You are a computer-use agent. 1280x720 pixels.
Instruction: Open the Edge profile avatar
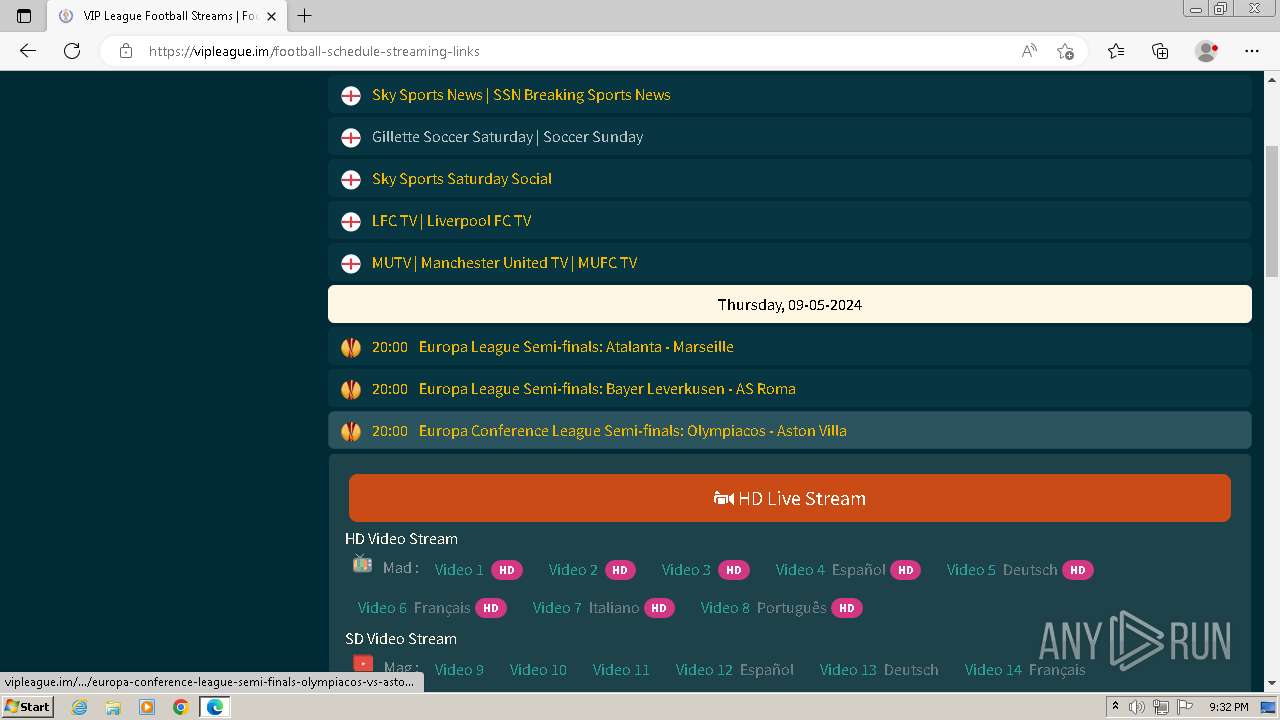tap(1206, 51)
